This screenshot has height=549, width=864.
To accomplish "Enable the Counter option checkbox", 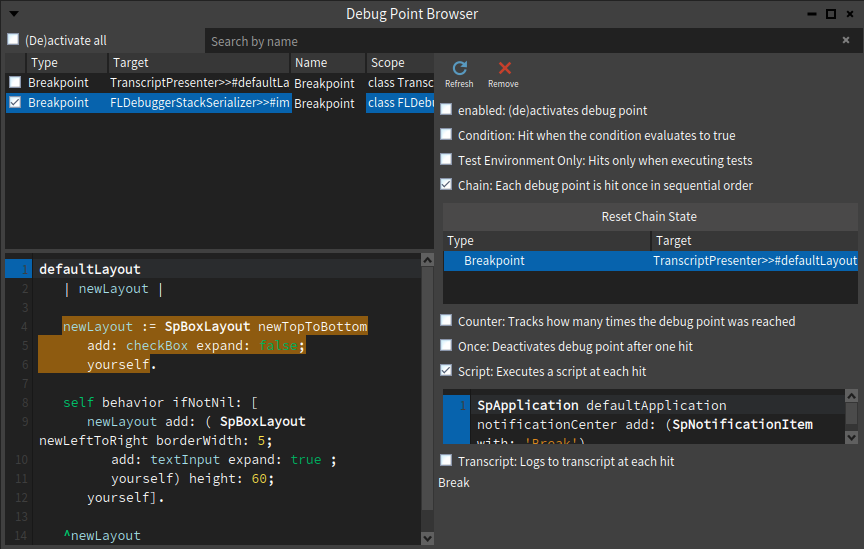I will click(446, 321).
